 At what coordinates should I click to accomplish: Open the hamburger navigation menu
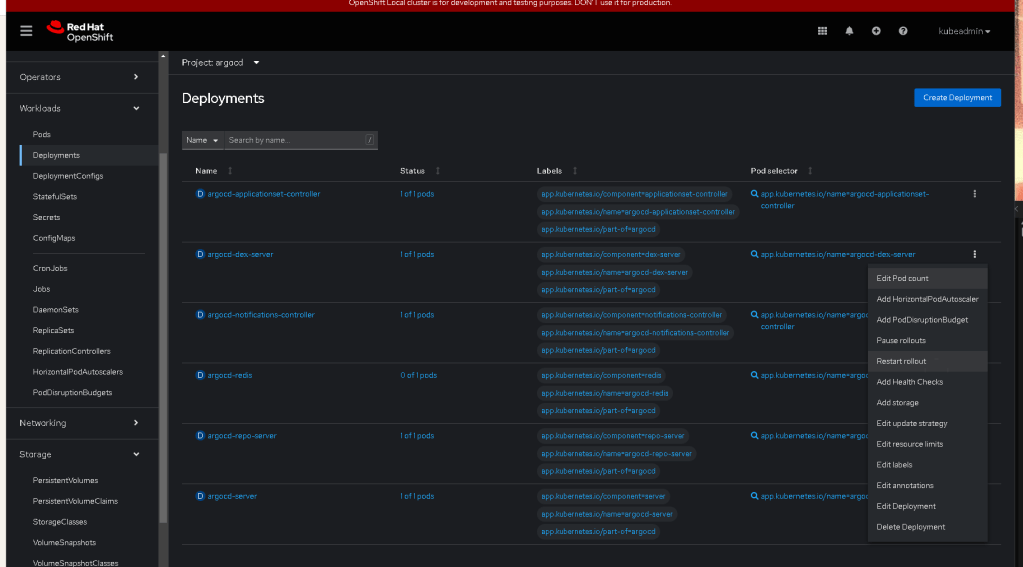26,31
